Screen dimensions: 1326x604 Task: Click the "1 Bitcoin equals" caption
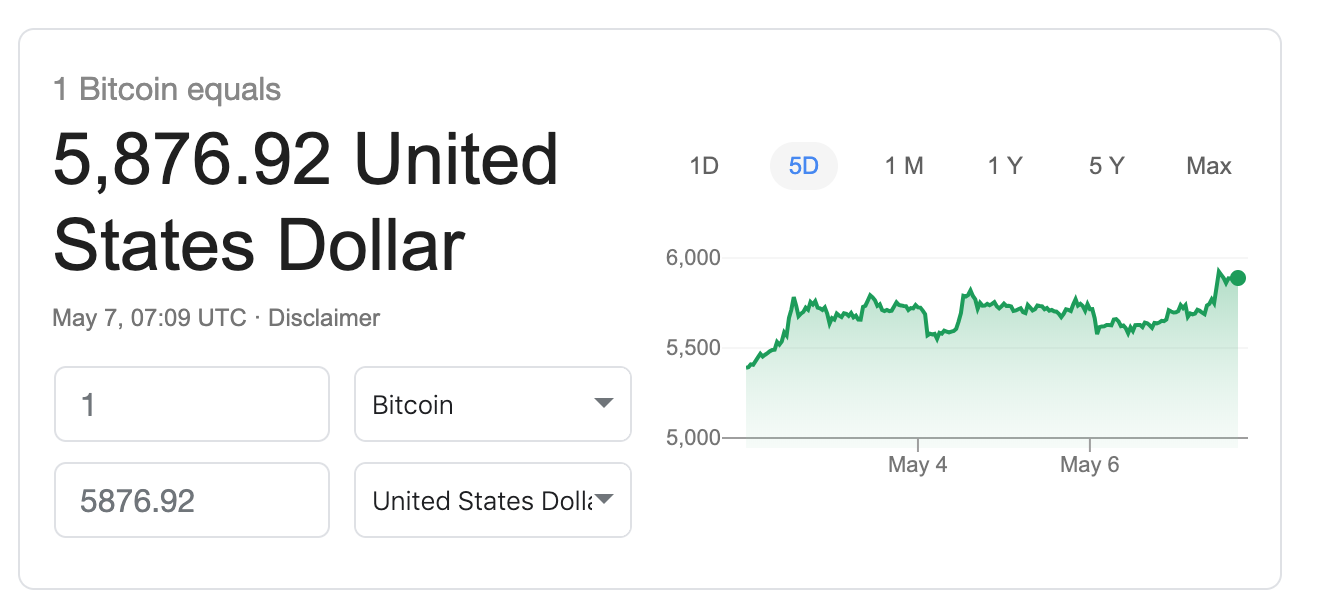click(x=167, y=90)
